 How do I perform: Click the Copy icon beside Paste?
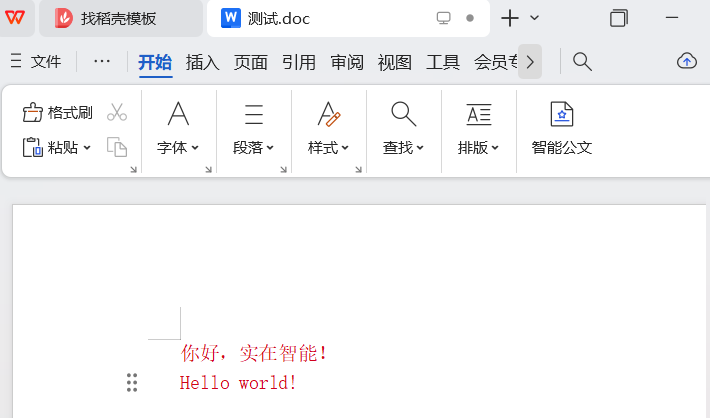click(x=117, y=148)
